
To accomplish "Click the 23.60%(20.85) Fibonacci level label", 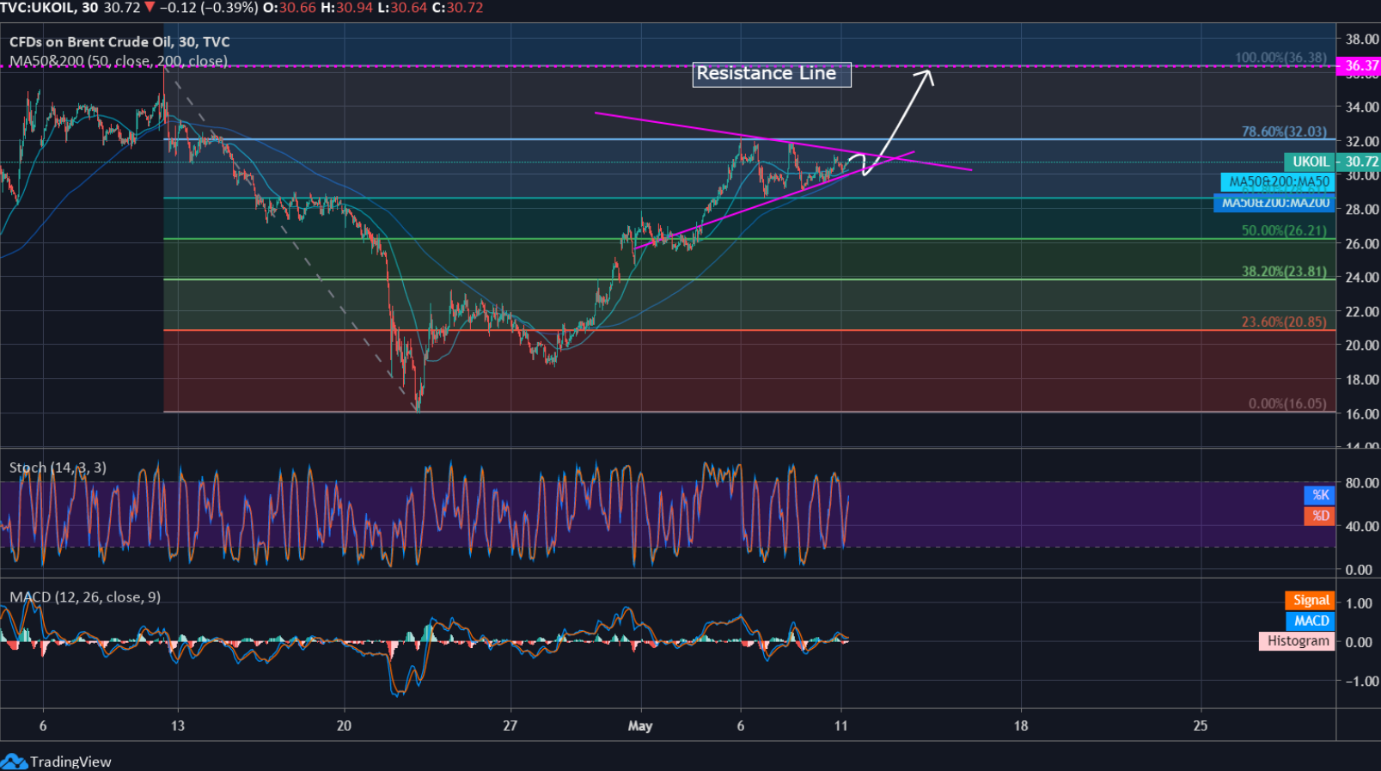I will click(1284, 322).
